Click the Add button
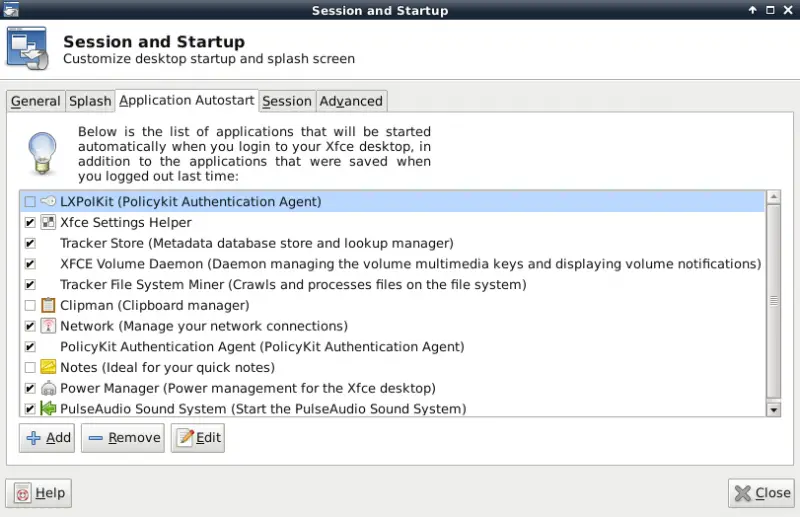The height and width of the screenshot is (517, 800). [47, 437]
